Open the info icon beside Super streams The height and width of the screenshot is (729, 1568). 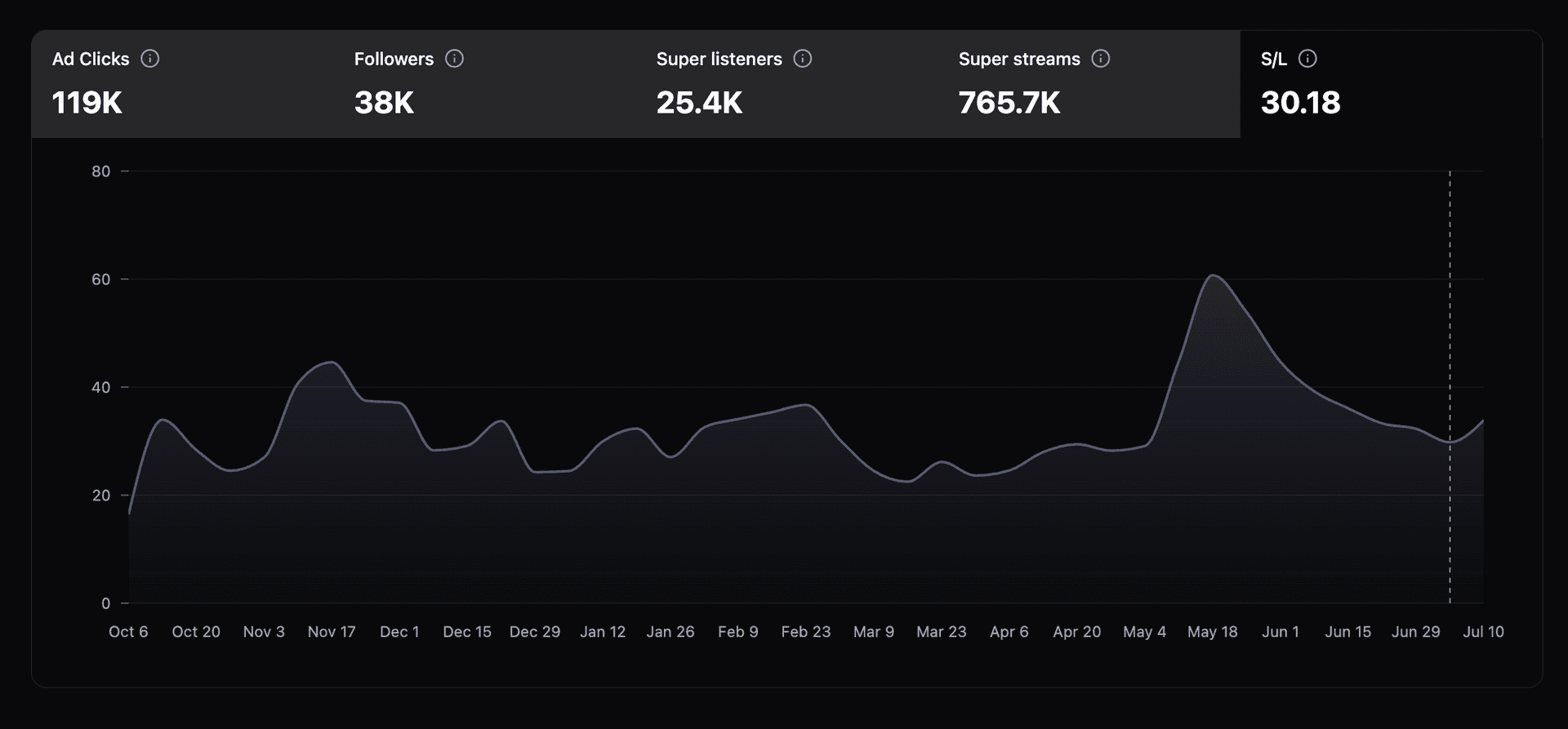(1101, 59)
